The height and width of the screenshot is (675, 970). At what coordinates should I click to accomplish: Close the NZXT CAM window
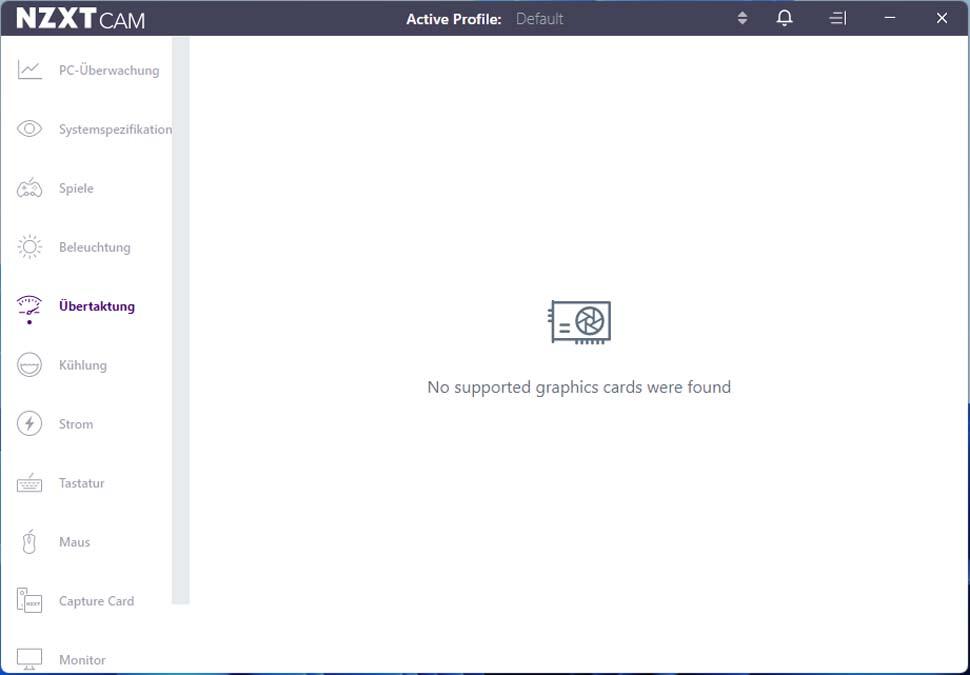[x=942, y=18]
